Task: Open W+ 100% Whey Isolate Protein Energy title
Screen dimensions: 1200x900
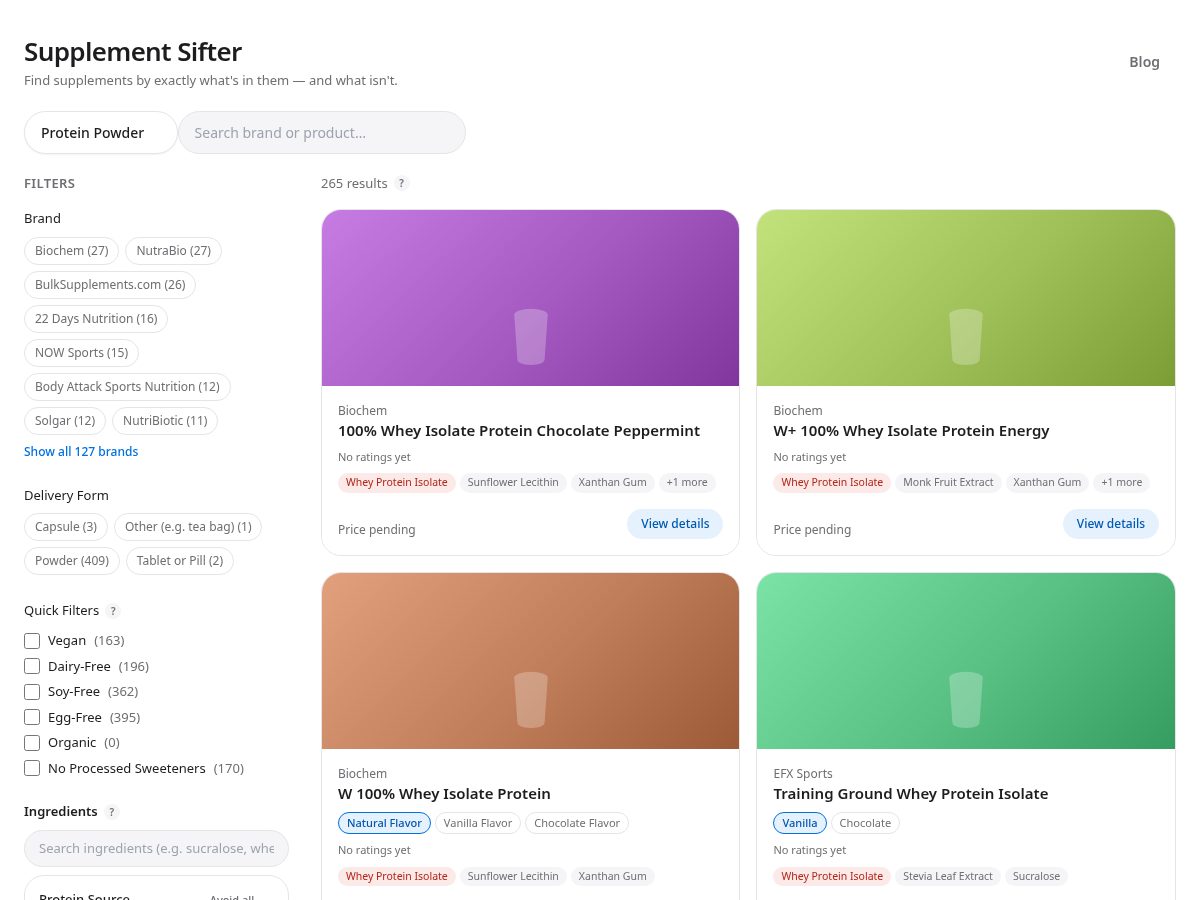Action: (x=911, y=431)
